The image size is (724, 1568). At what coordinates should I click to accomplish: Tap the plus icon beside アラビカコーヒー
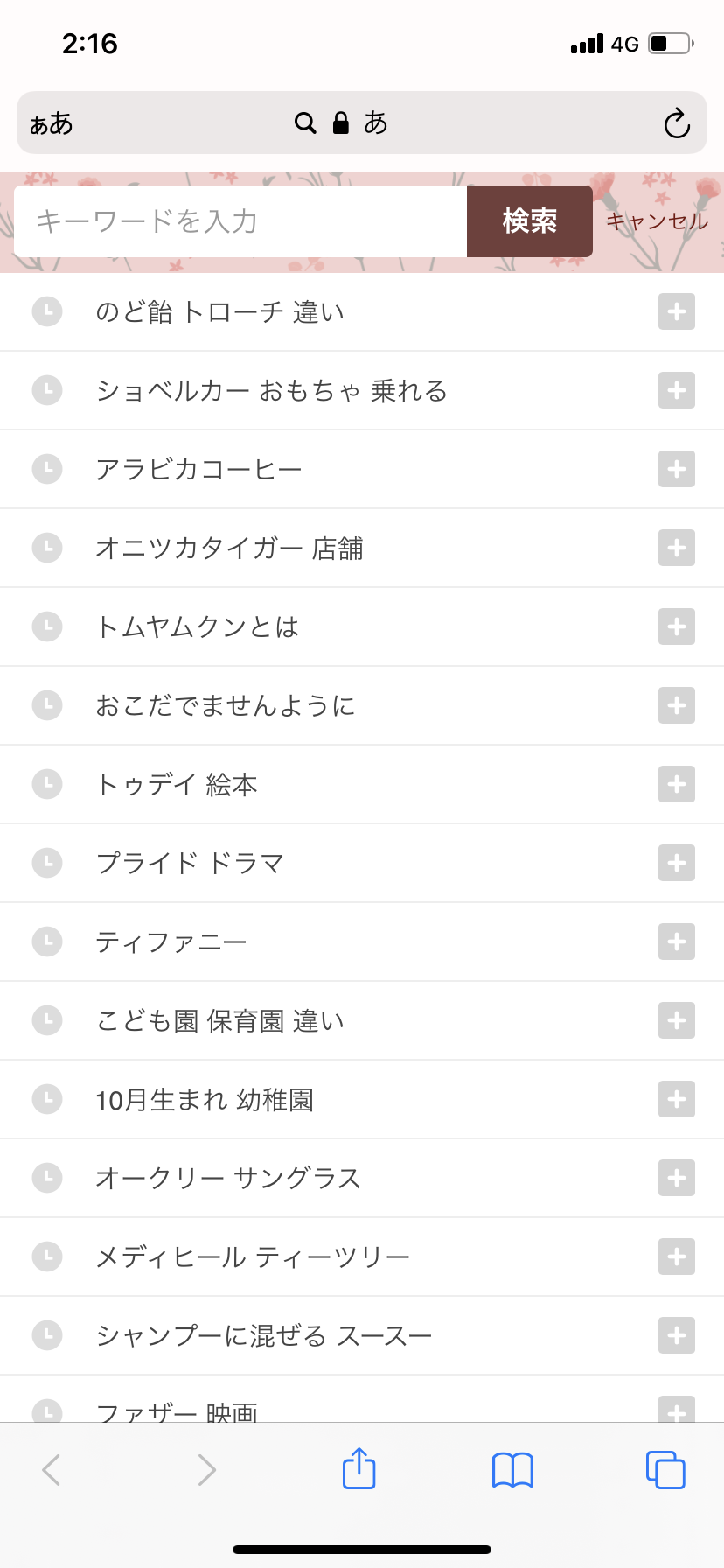pyautogui.click(x=676, y=469)
